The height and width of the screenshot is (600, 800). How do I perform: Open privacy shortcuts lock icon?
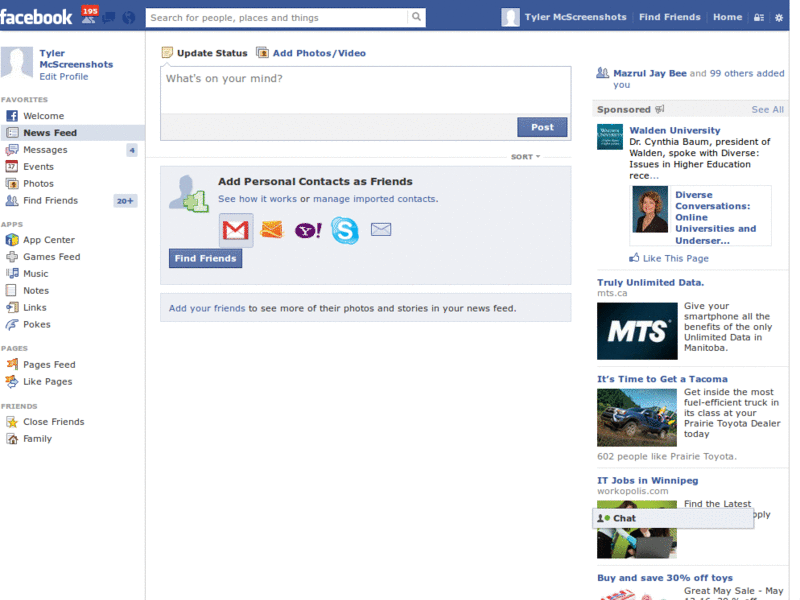[x=759, y=17]
